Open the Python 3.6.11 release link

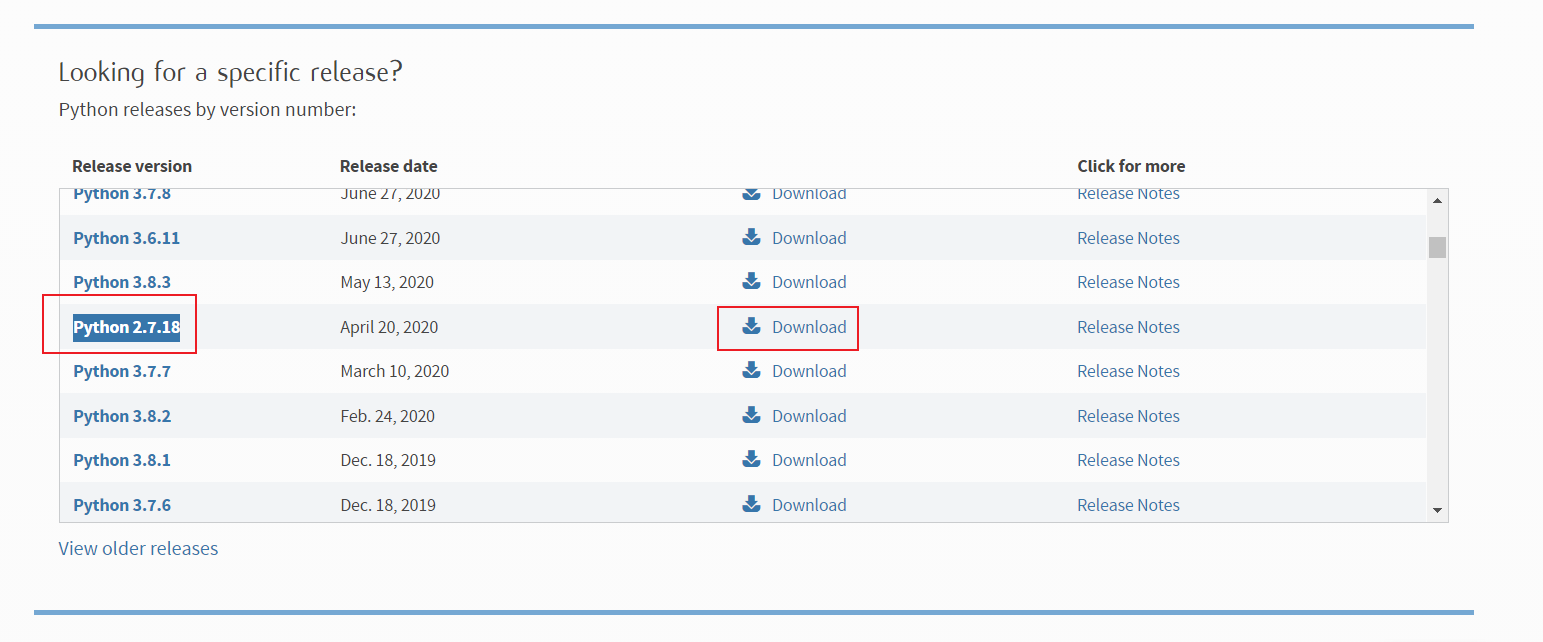(x=127, y=238)
